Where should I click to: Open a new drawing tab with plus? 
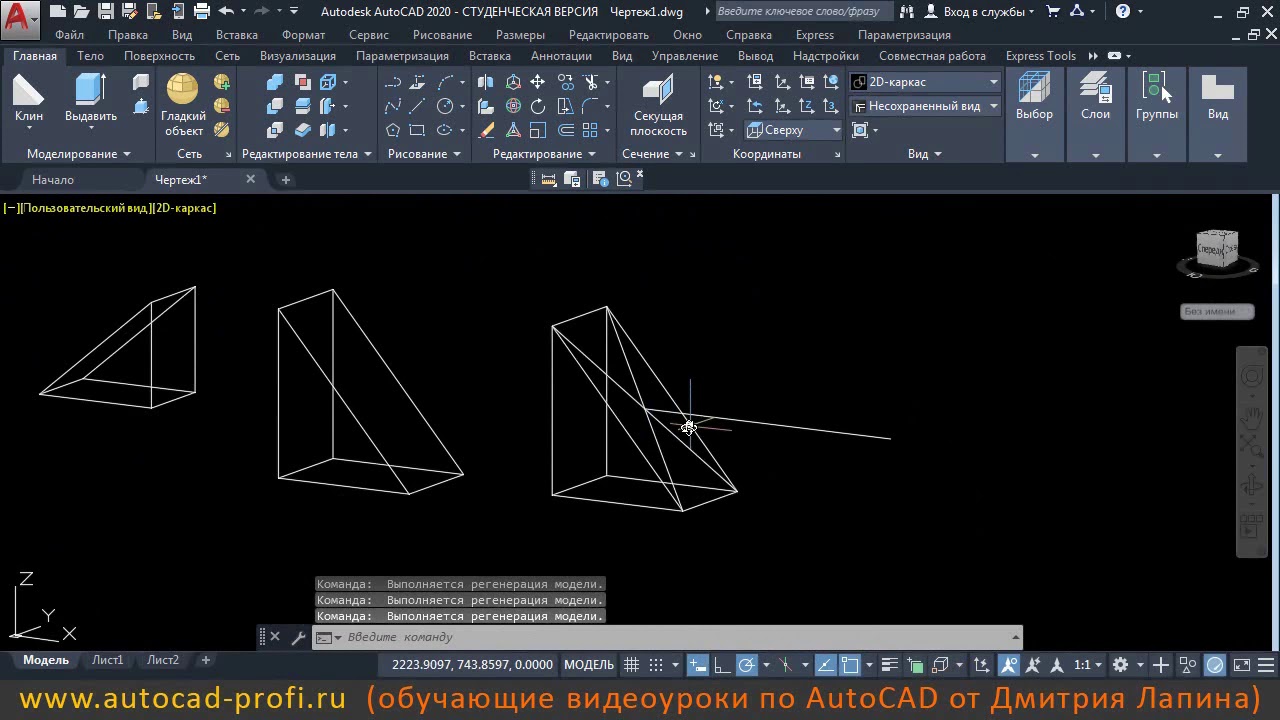(x=285, y=180)
